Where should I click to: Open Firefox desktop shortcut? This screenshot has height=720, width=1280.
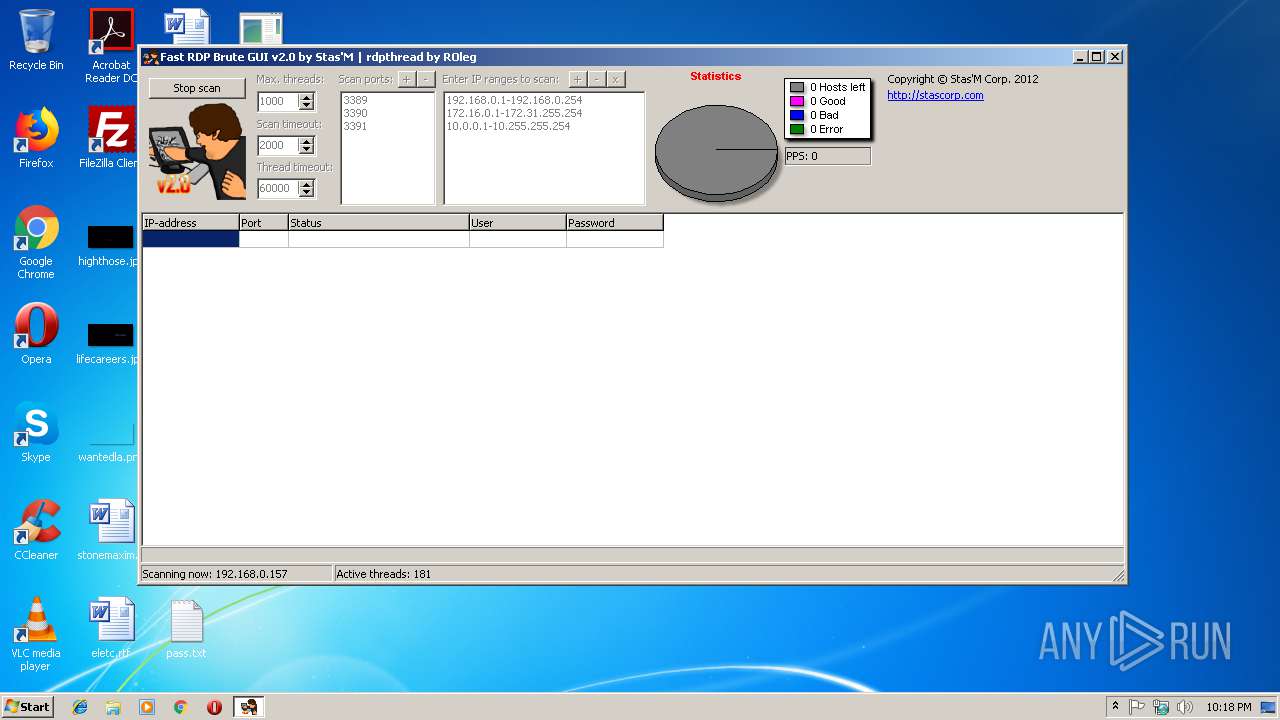tap(36, 138)
